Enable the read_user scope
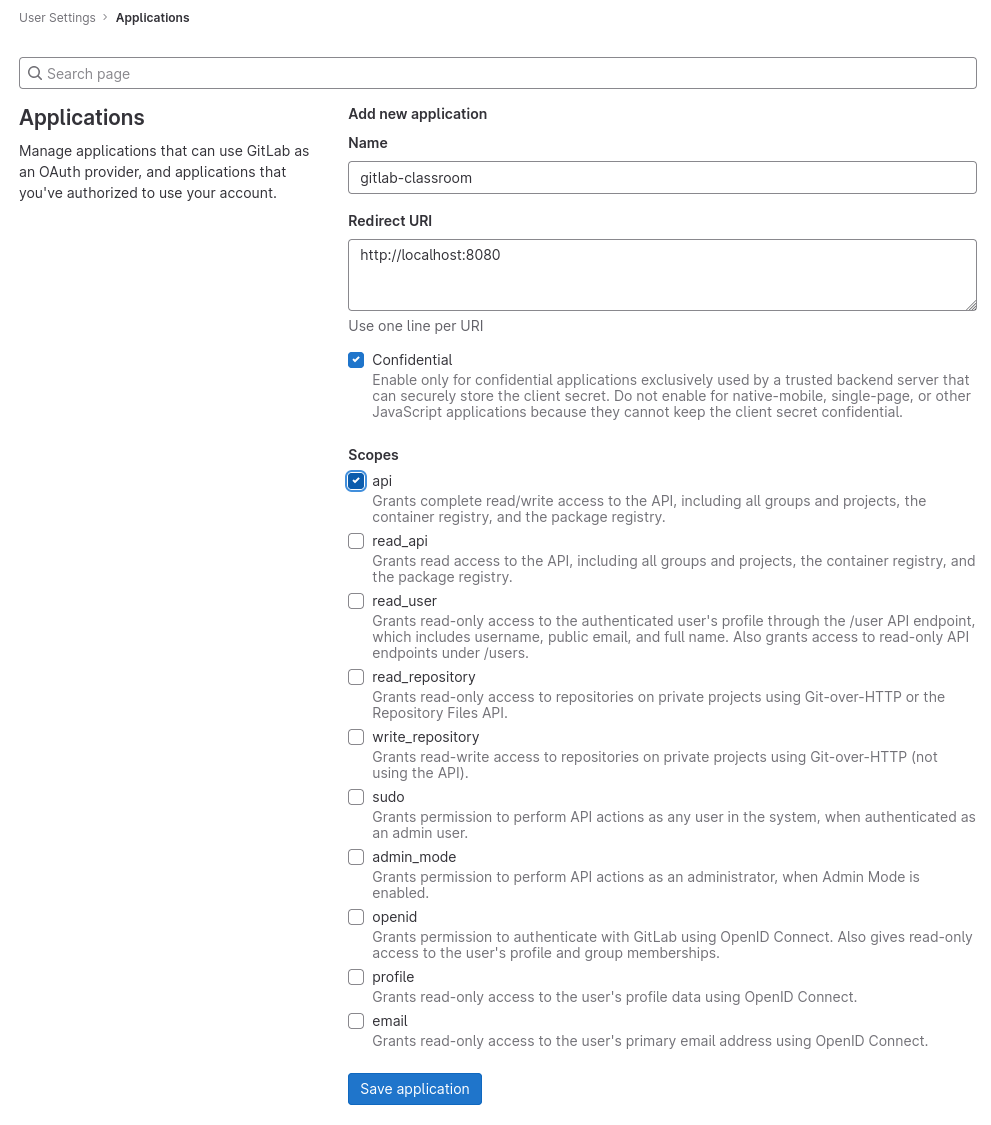 coord(356,601)
